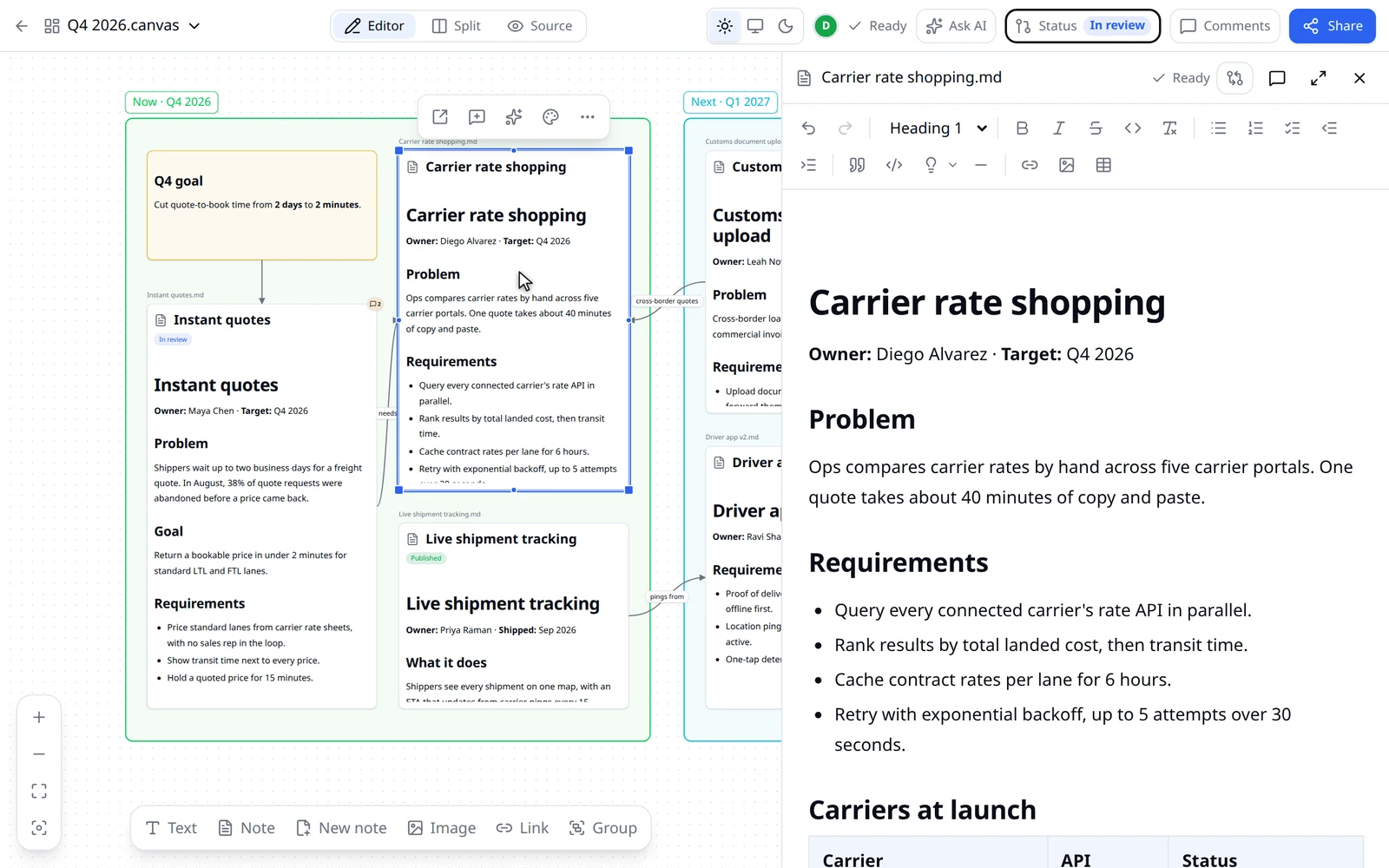
Task: Insert a blockquote
Action: [x=857, y=165]
